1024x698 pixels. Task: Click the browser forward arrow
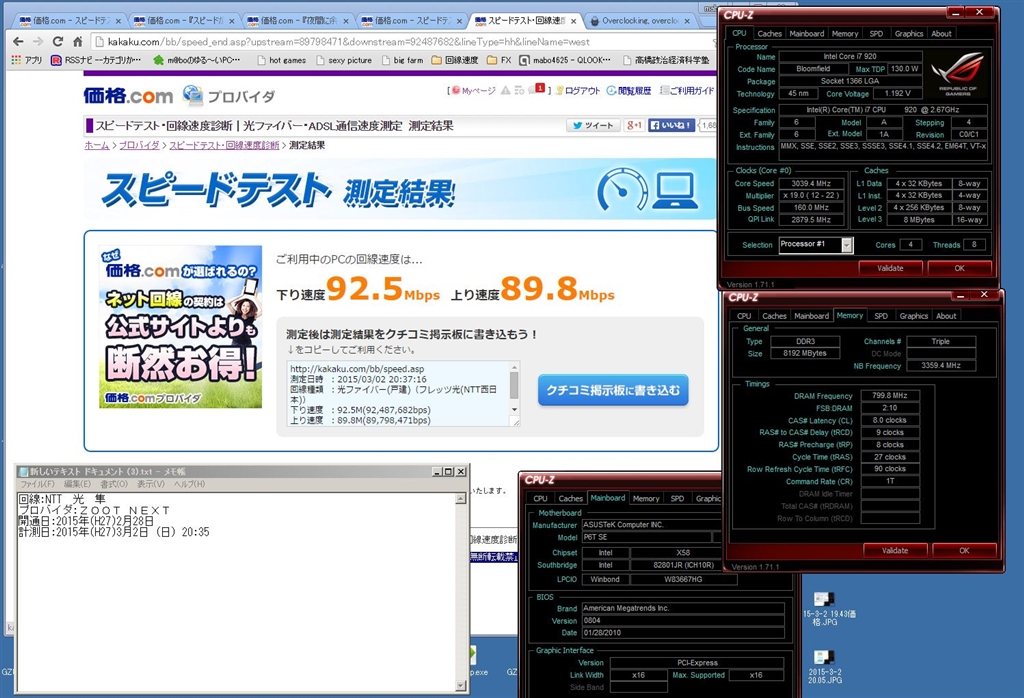pos(38,42)
